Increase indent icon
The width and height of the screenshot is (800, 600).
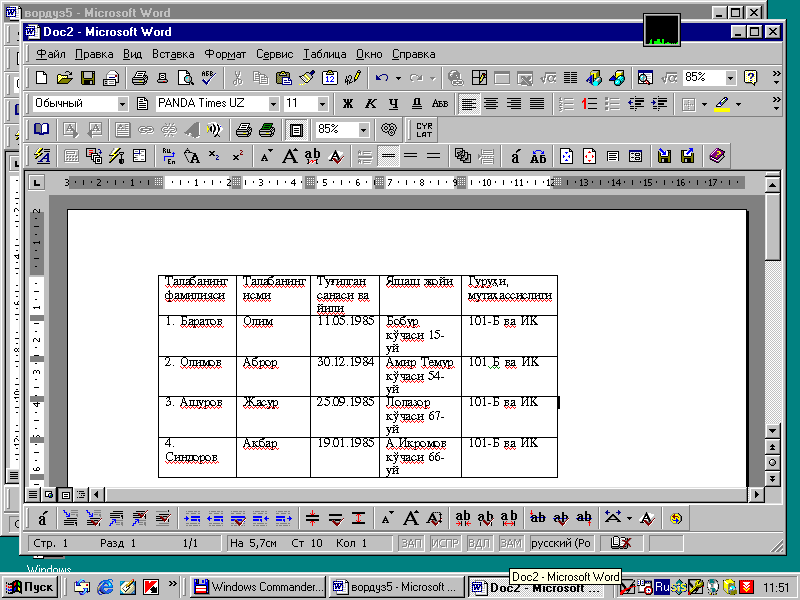[659, 104]
